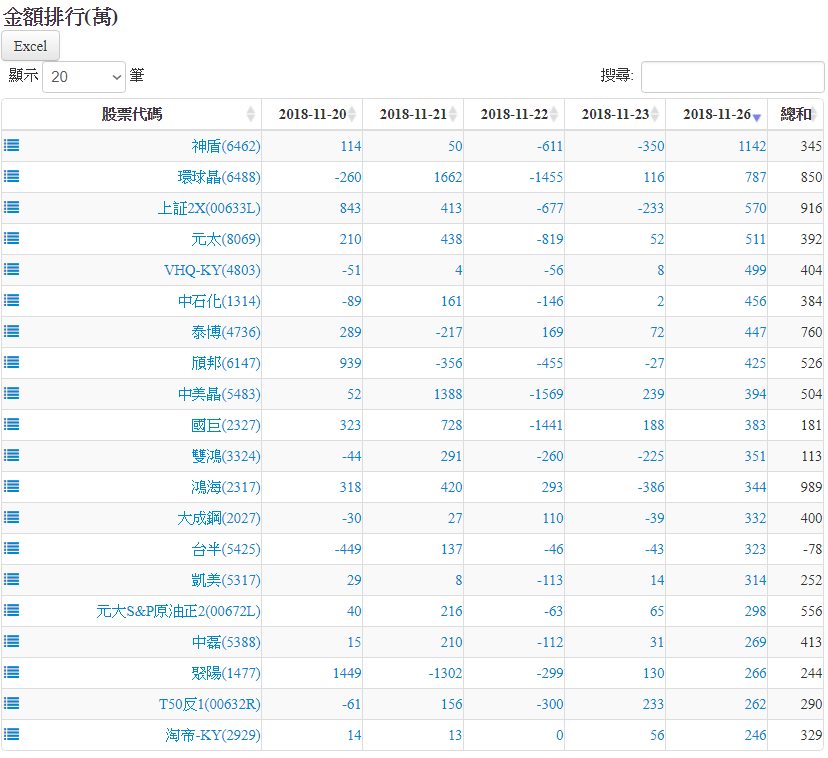Open the 顯示 rows-per-page dropdown
This screenshot has height=758, width=828.
[84, 76]
